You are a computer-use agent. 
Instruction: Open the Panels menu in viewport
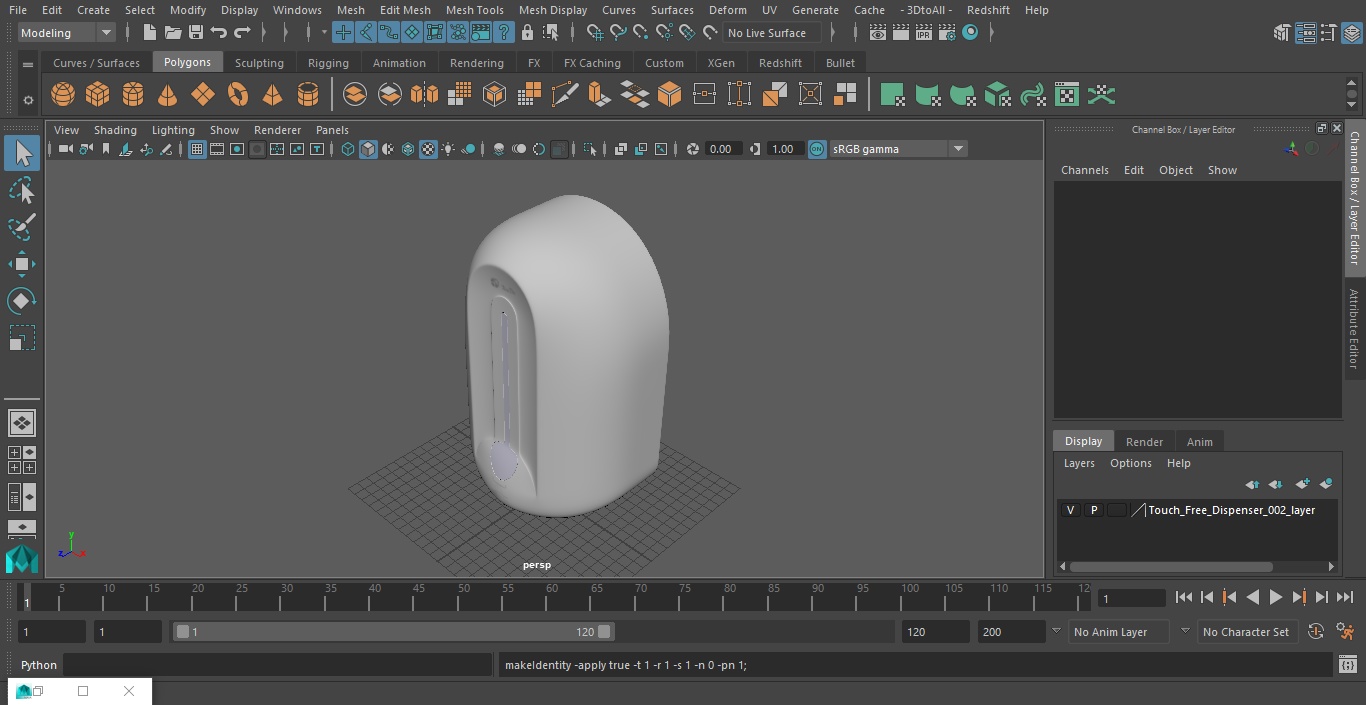(332, 130)
